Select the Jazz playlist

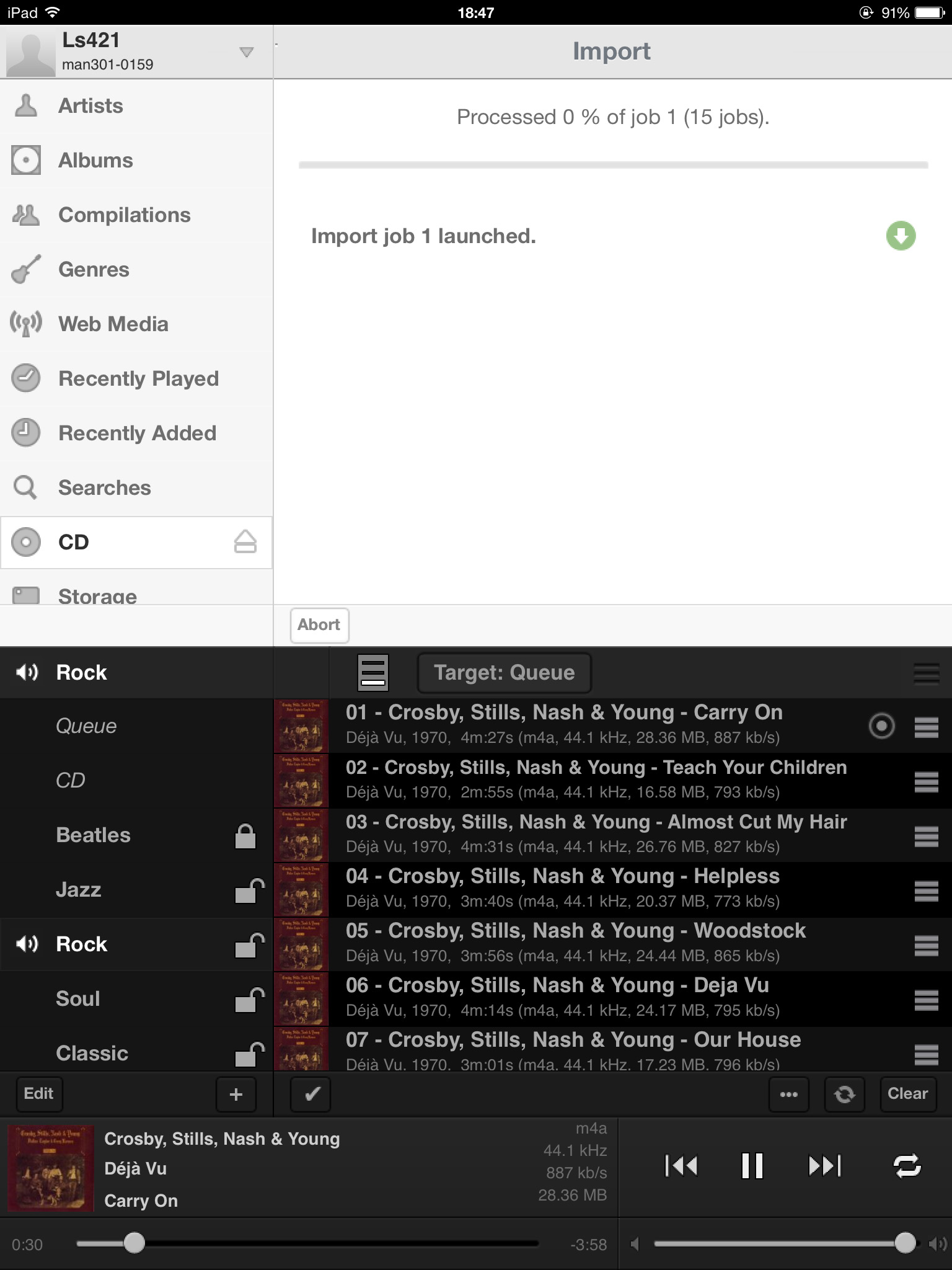136,890
